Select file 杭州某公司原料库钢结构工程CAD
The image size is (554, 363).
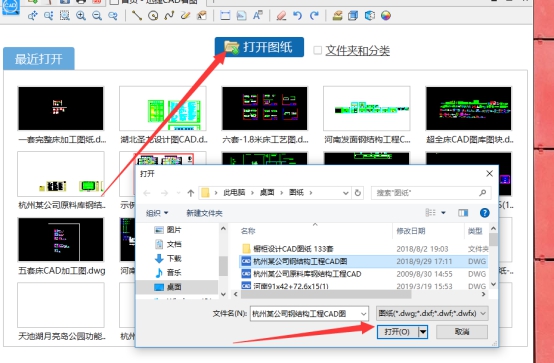(364, 274)
